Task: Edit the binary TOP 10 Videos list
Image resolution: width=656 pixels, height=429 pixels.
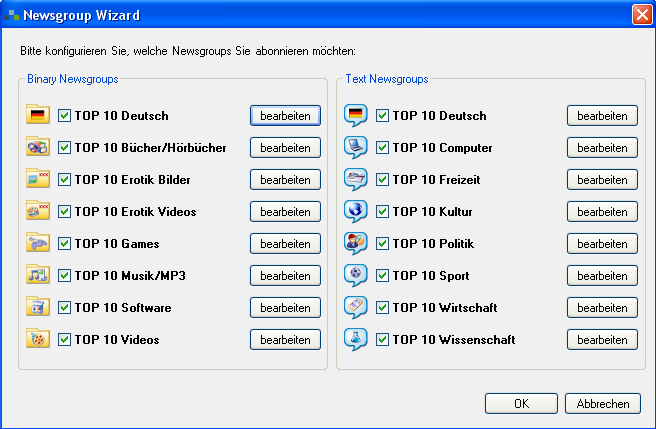Action: pyautogui.click(x=285, y=339)
